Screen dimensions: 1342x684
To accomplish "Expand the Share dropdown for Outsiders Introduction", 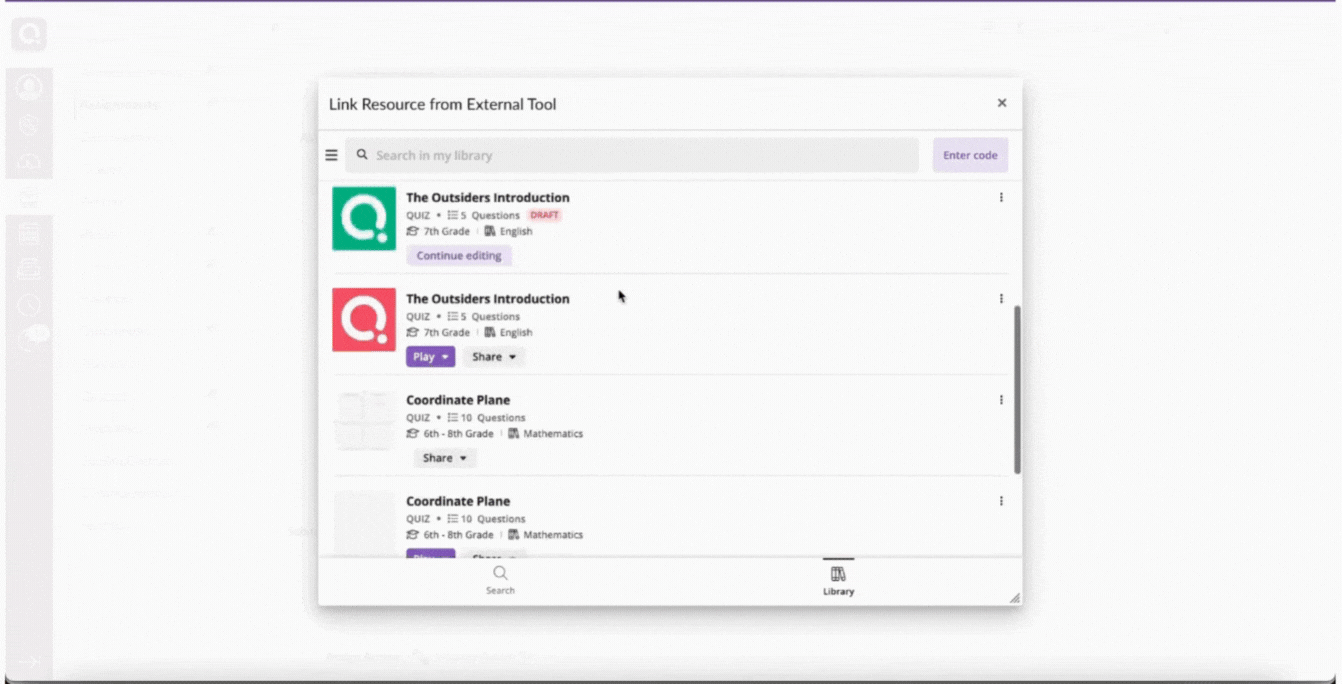I will (x=494, y=357).
